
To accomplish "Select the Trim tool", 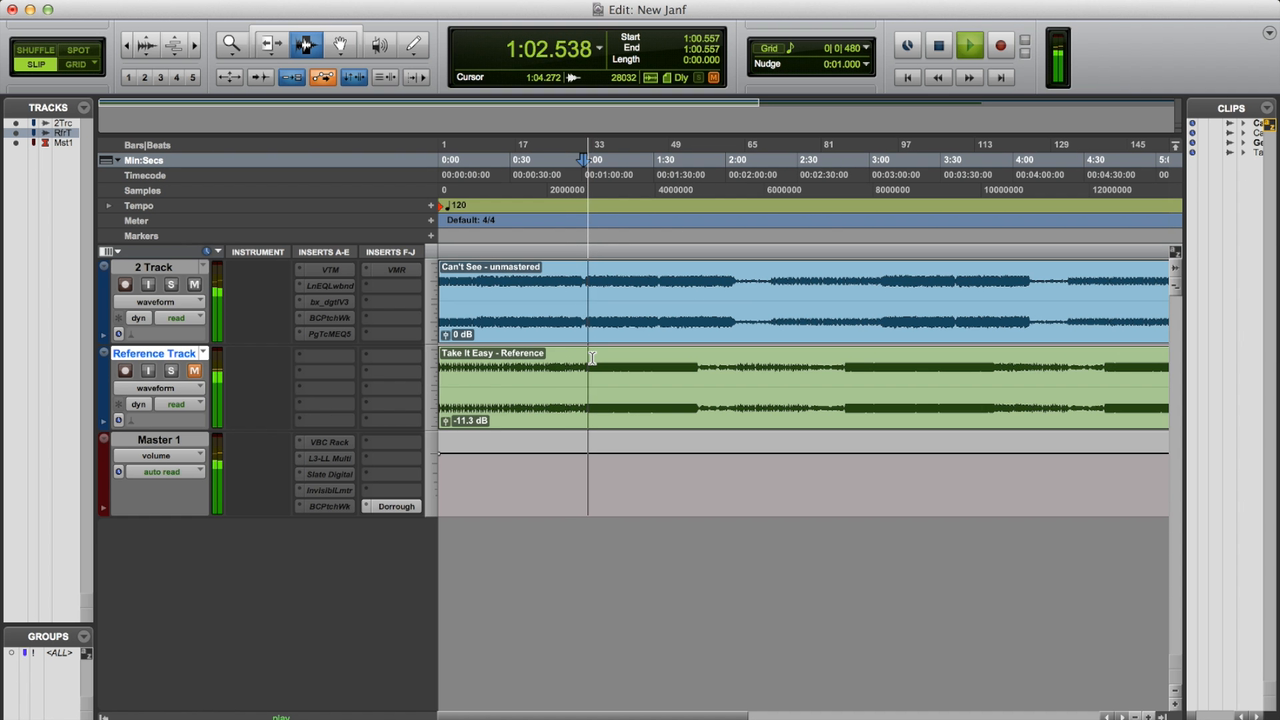I will click(x=270, y=45).
